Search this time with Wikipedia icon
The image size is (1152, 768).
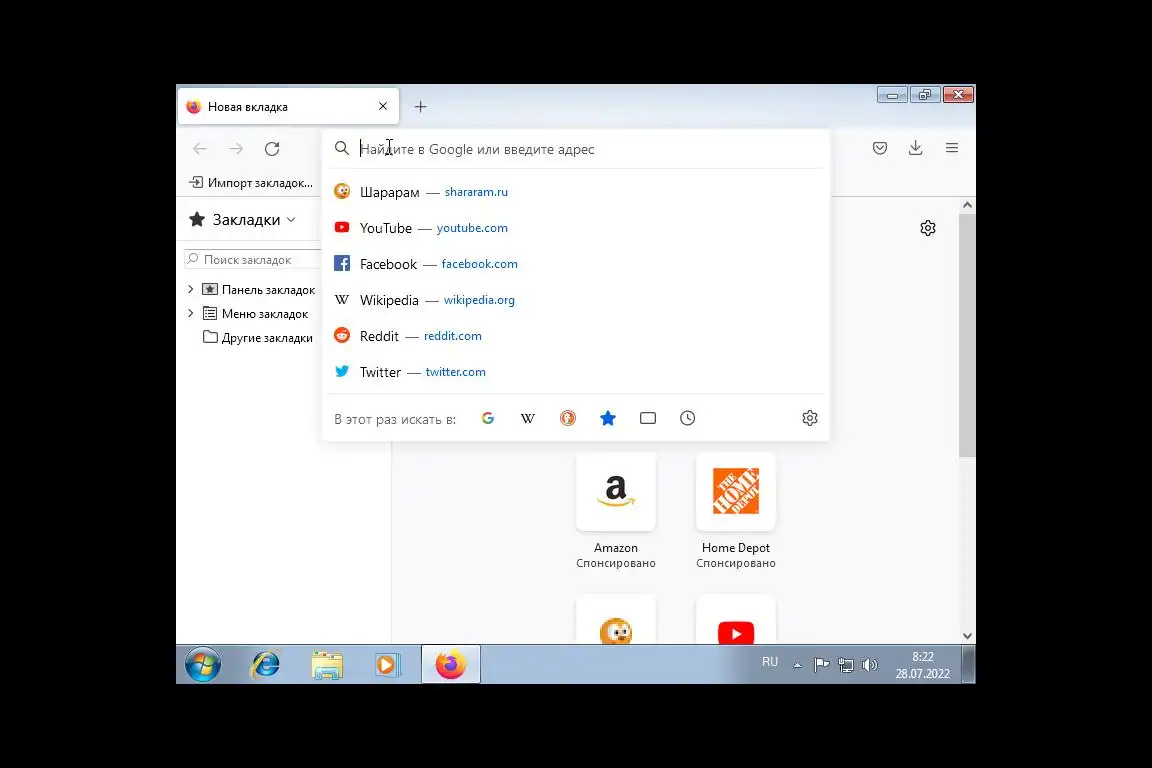[x=528, y=418]
